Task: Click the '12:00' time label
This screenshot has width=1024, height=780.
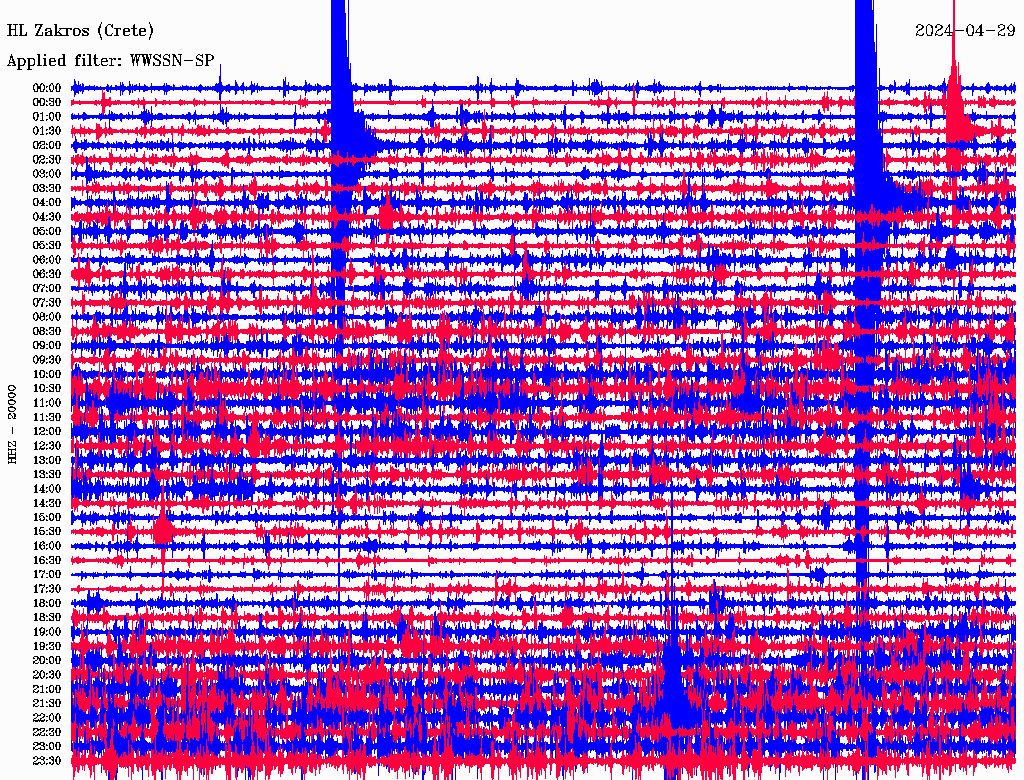Action: point(47,431)
